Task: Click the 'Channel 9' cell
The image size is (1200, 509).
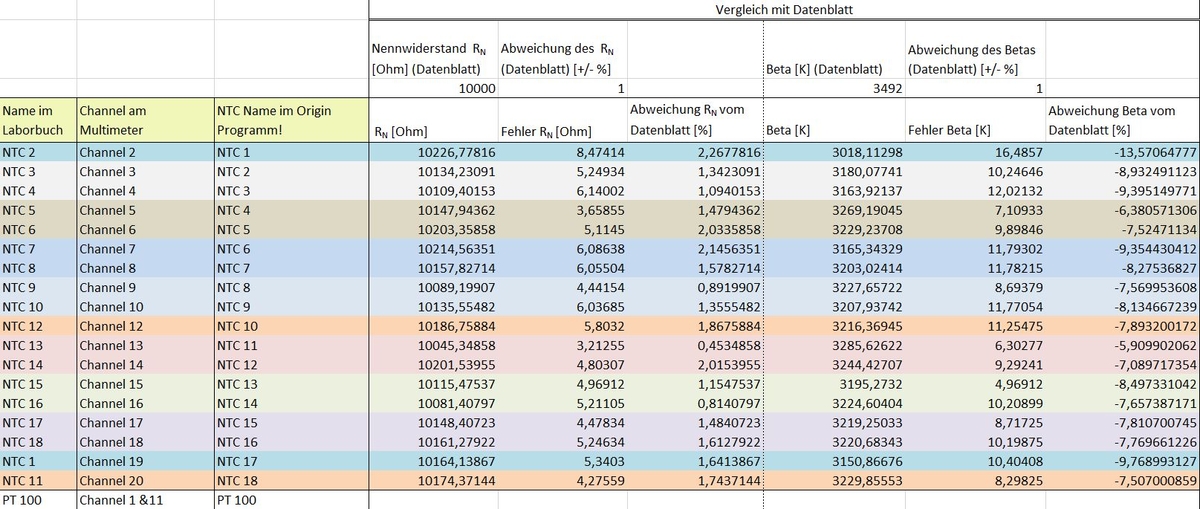Action: [x=145, y=288]
